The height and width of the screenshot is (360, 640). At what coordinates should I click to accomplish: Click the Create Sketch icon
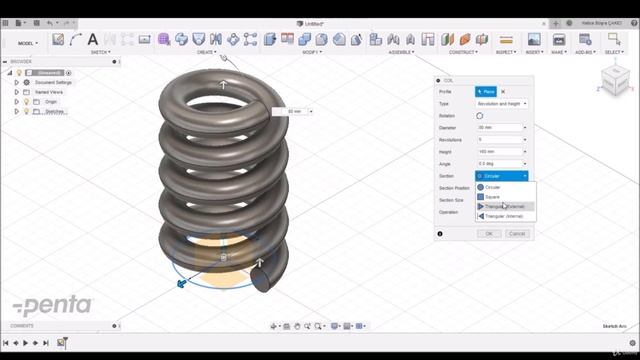point(58,40)
